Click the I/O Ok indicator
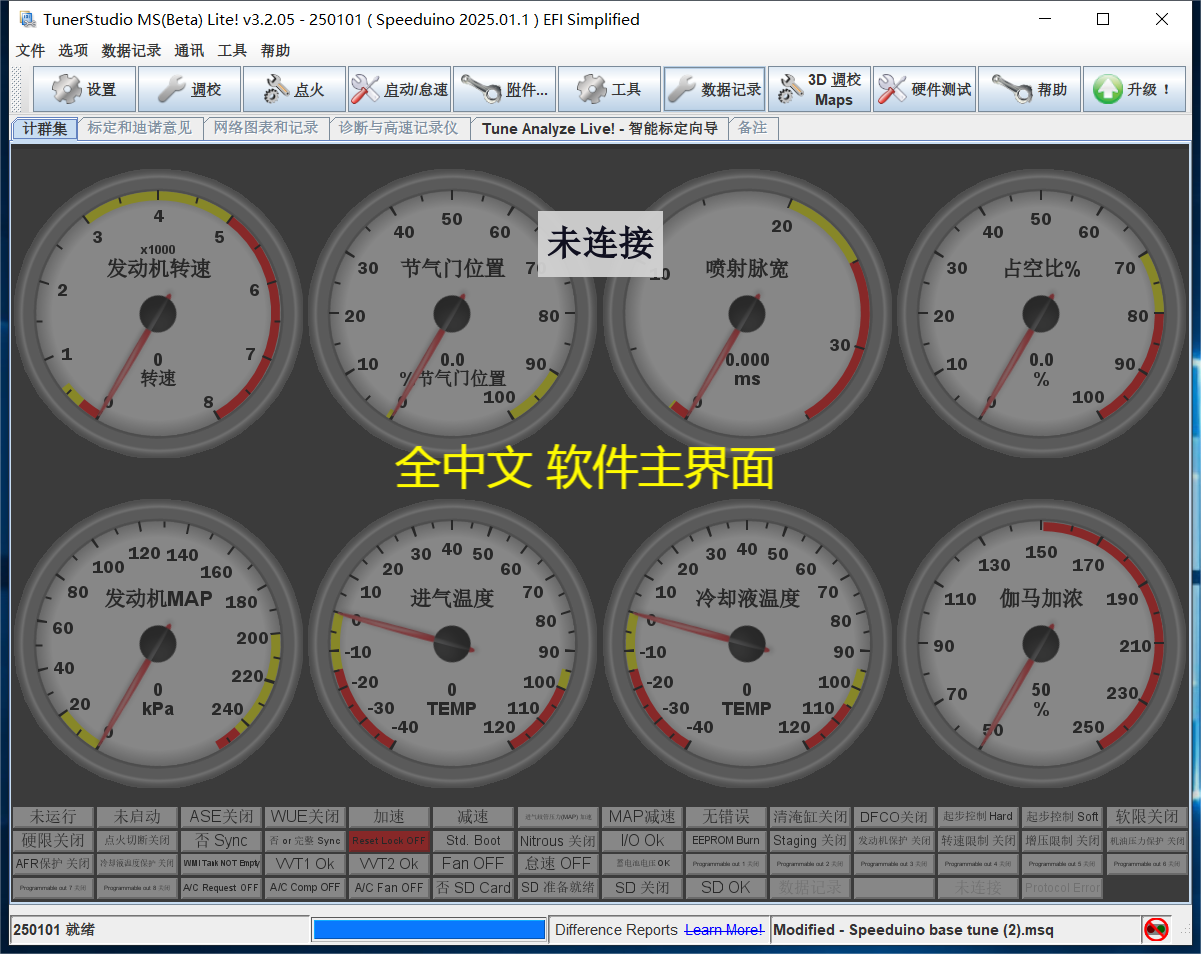 pos(641,841)
